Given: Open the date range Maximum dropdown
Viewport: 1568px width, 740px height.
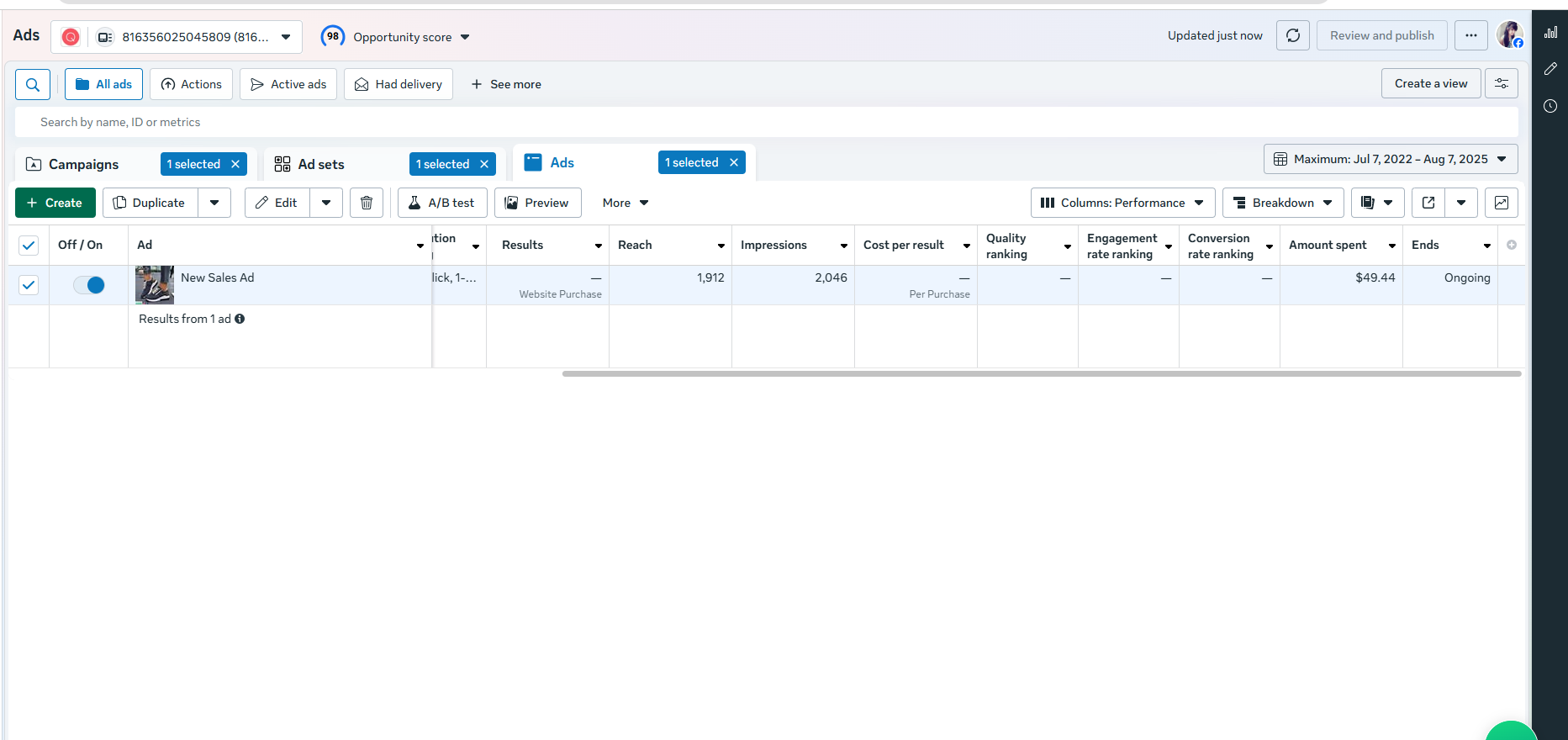Looking at the screenshot, I should click(1391, 159).
